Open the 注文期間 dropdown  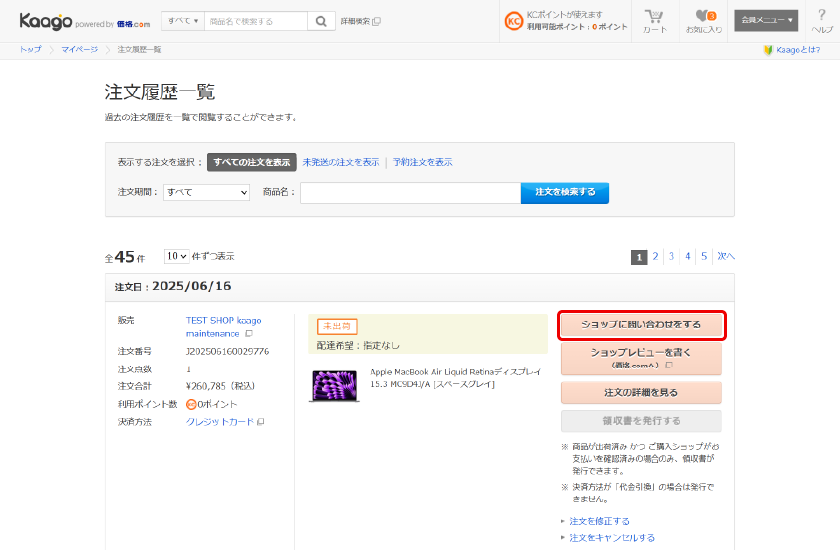[x=206, y=192]
